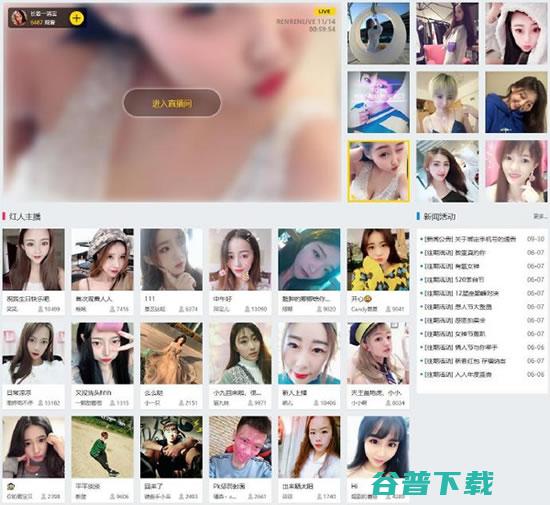The image size is (550, 505).
Task: Select the white fur hood thumbnail
Action: tap(516, 33)
